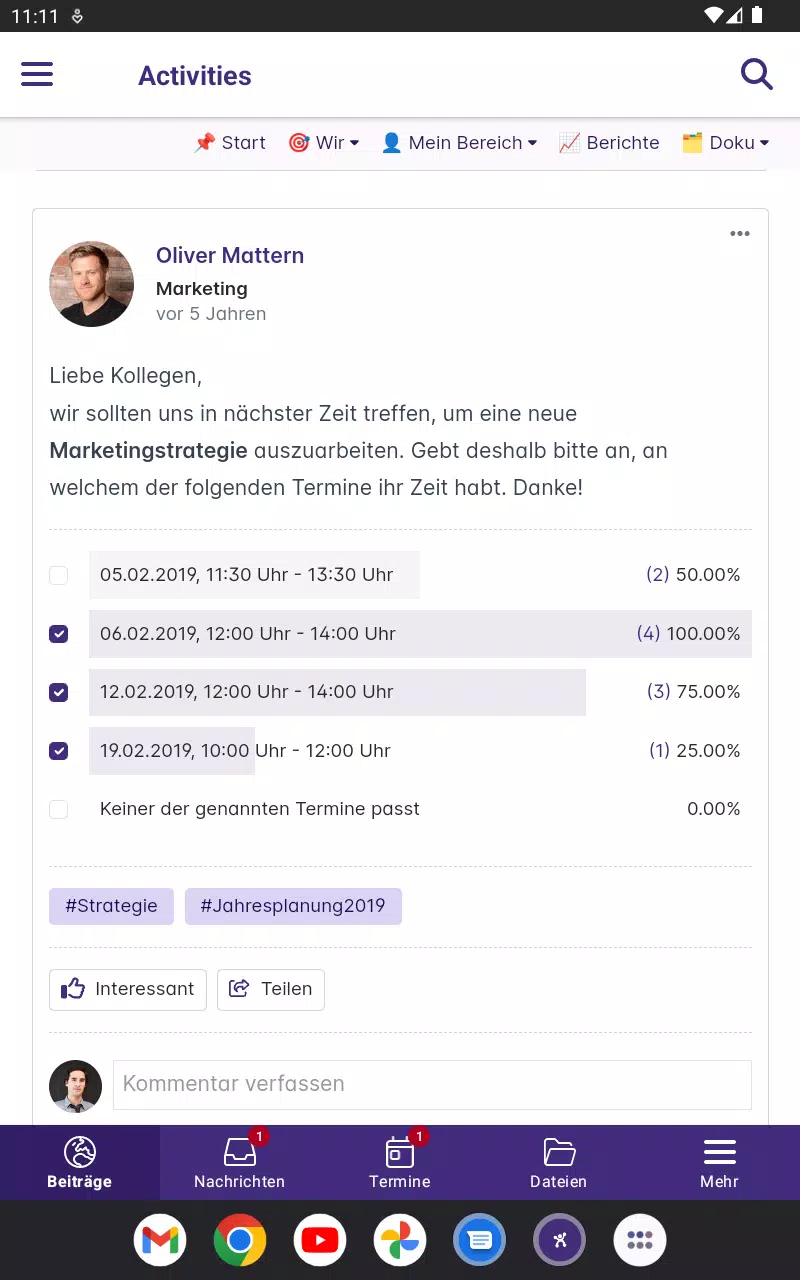The image size is (800, 1280).
Task: Open the hamburger menu icon
Action: click(37, 75)
